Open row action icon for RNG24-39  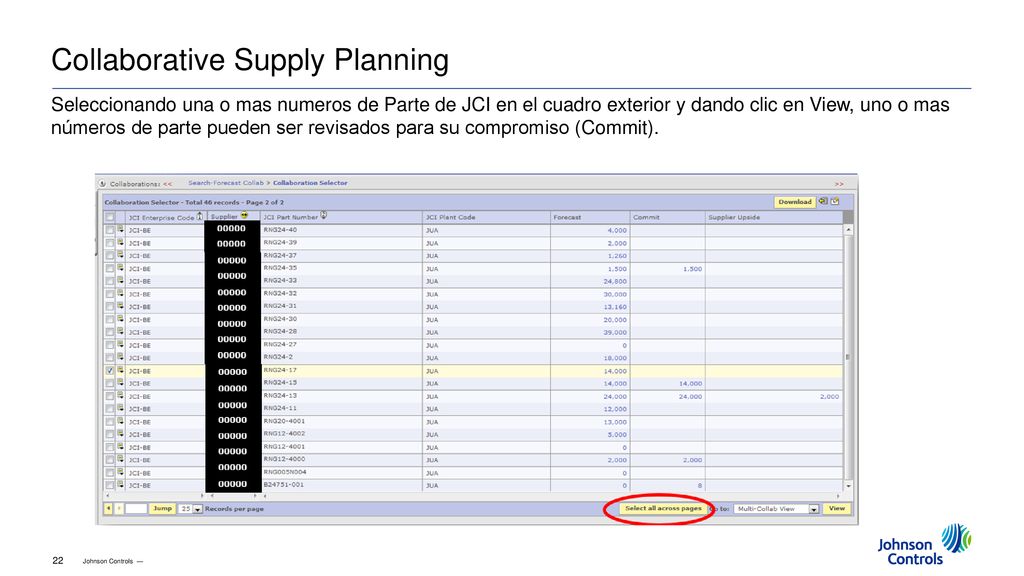tap(121, 243)
